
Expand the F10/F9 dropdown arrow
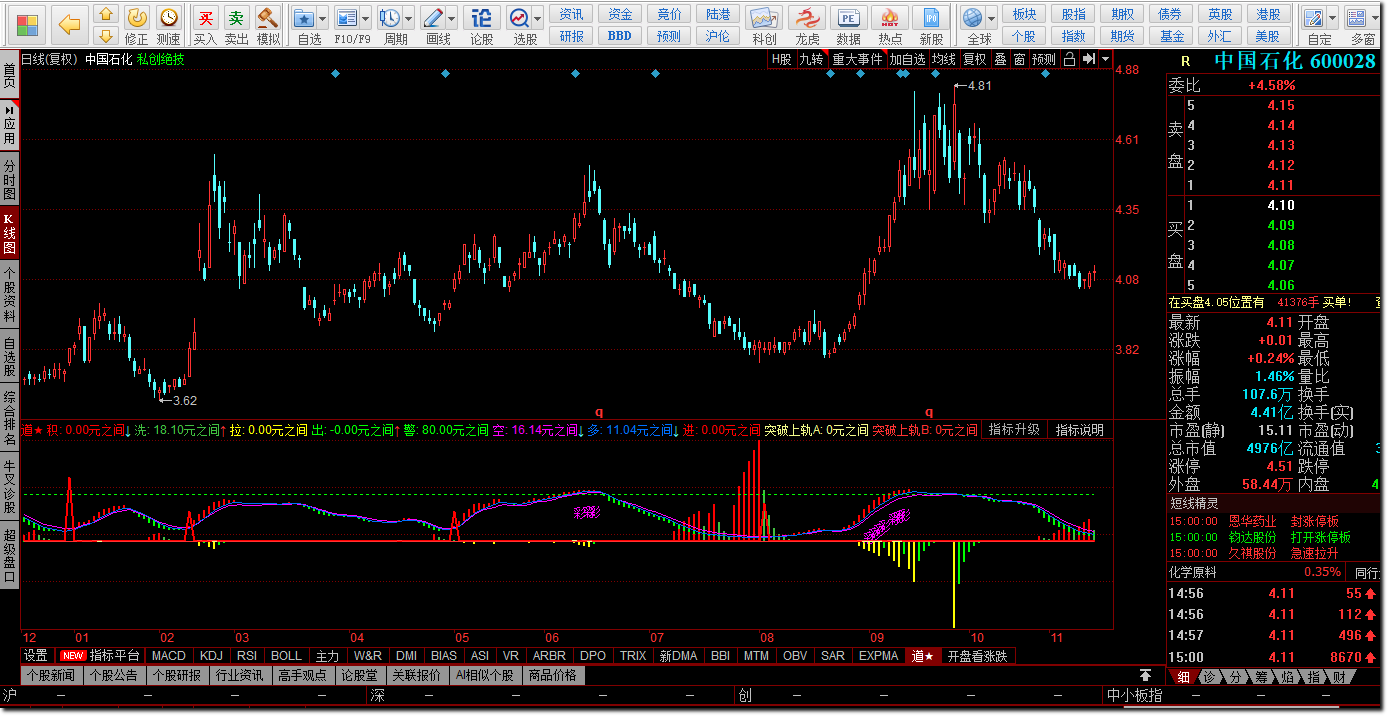click(x=365, y=18)
